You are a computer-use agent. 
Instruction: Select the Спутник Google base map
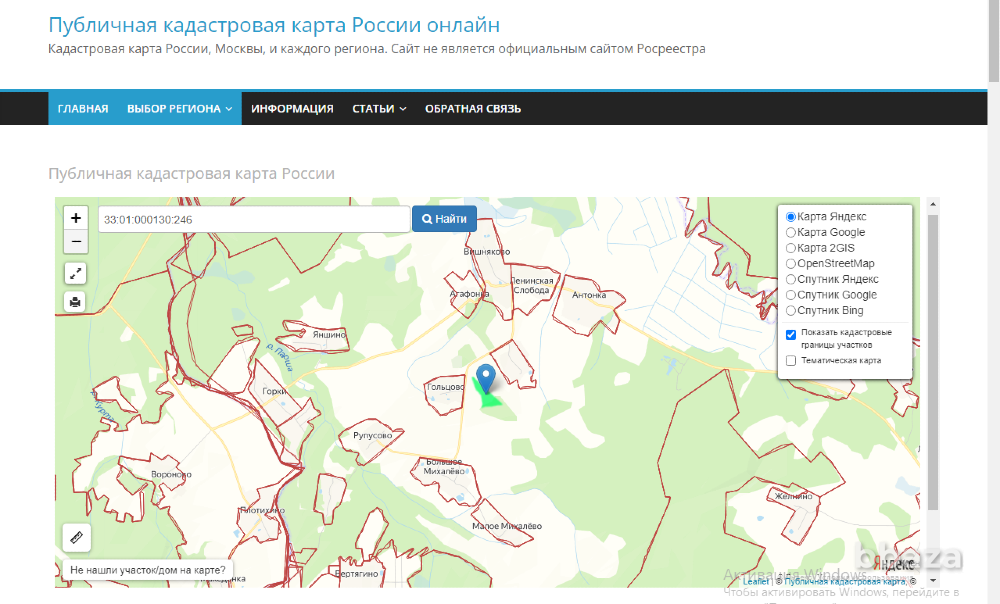[x=790, y=294]
